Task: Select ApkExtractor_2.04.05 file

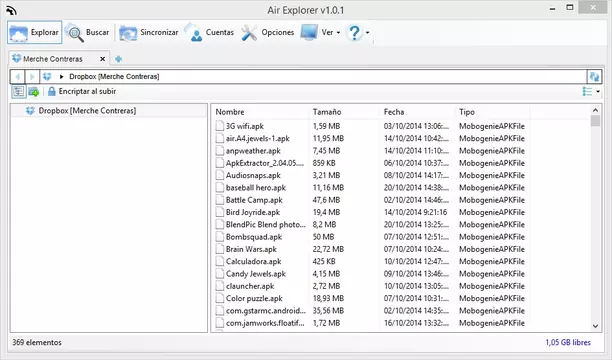Action: point(265,163)
